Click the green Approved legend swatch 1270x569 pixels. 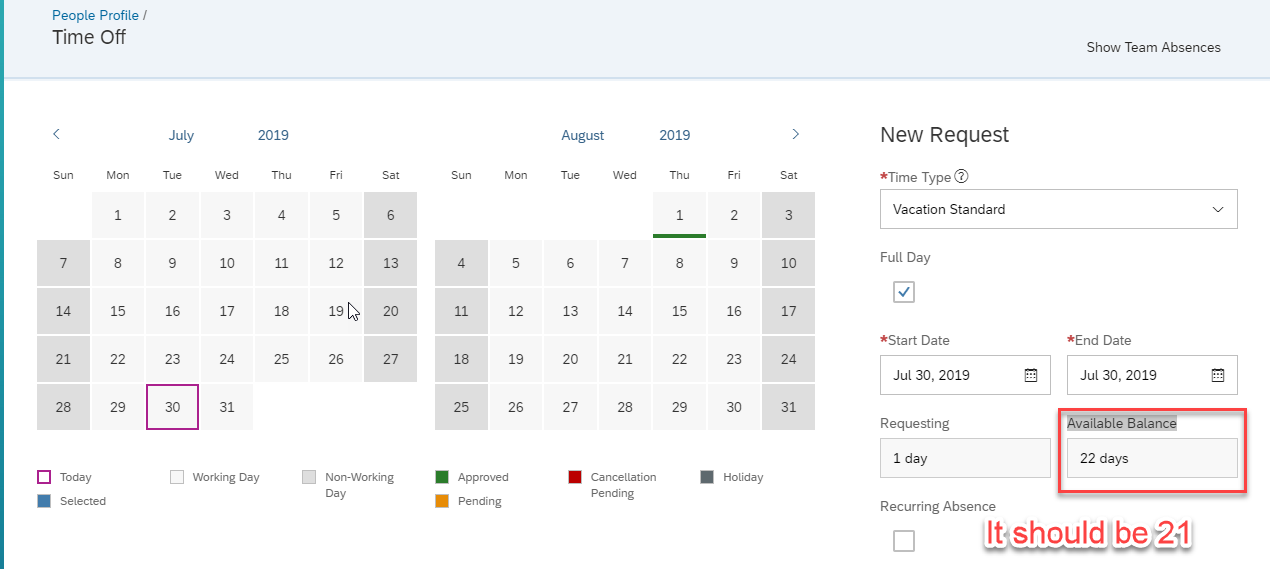click(x=442, y=477)
